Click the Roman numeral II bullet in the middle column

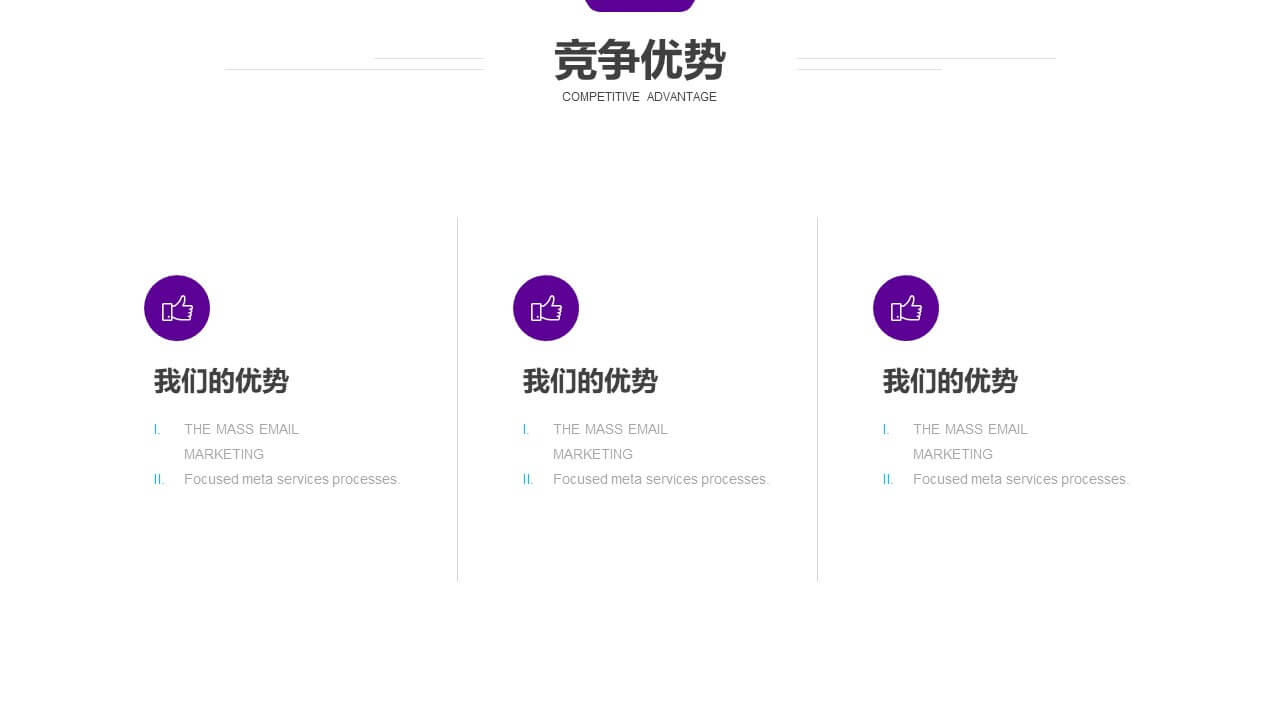tap(527, 479)
